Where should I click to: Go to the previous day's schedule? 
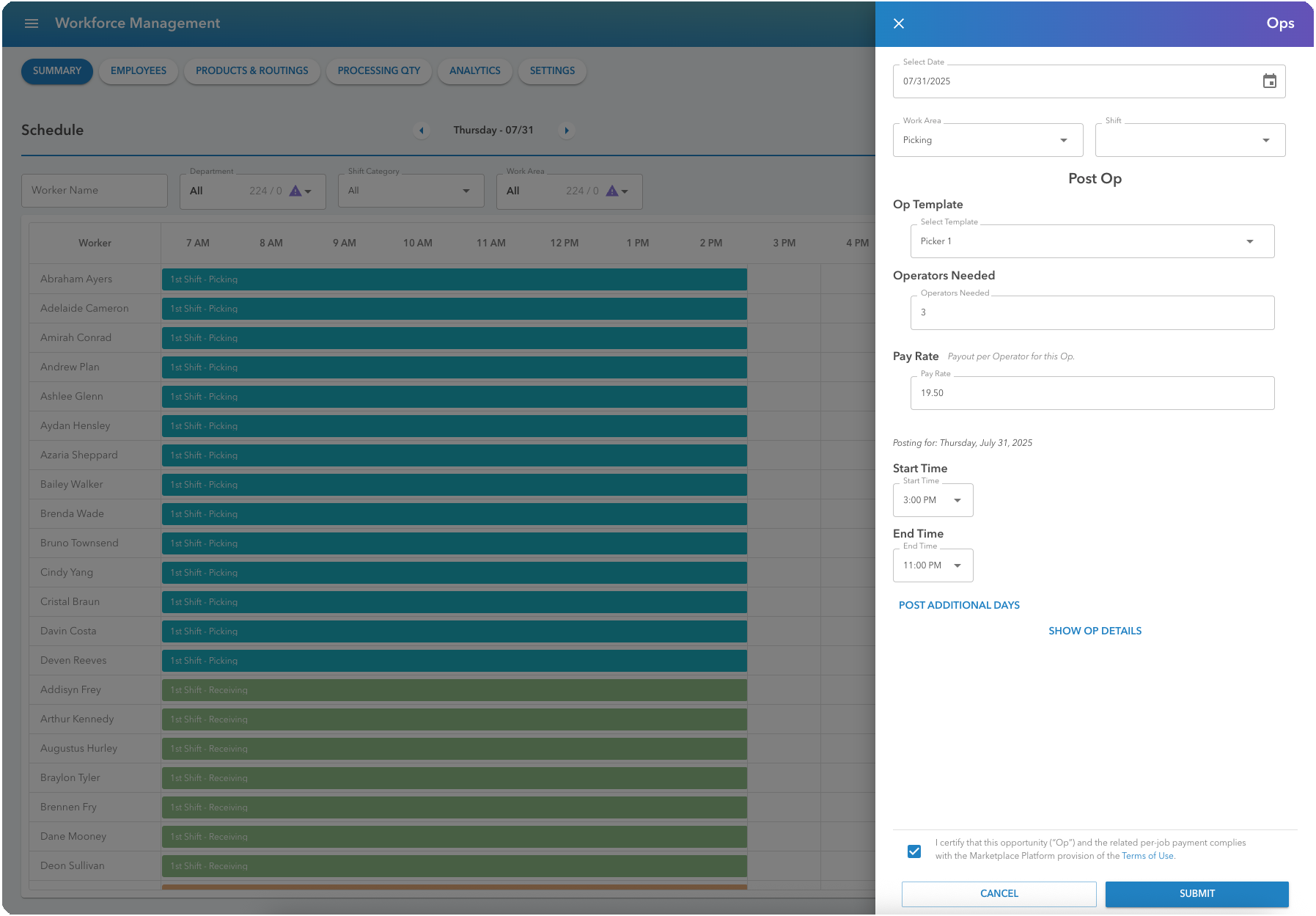[x=422, y=131]
